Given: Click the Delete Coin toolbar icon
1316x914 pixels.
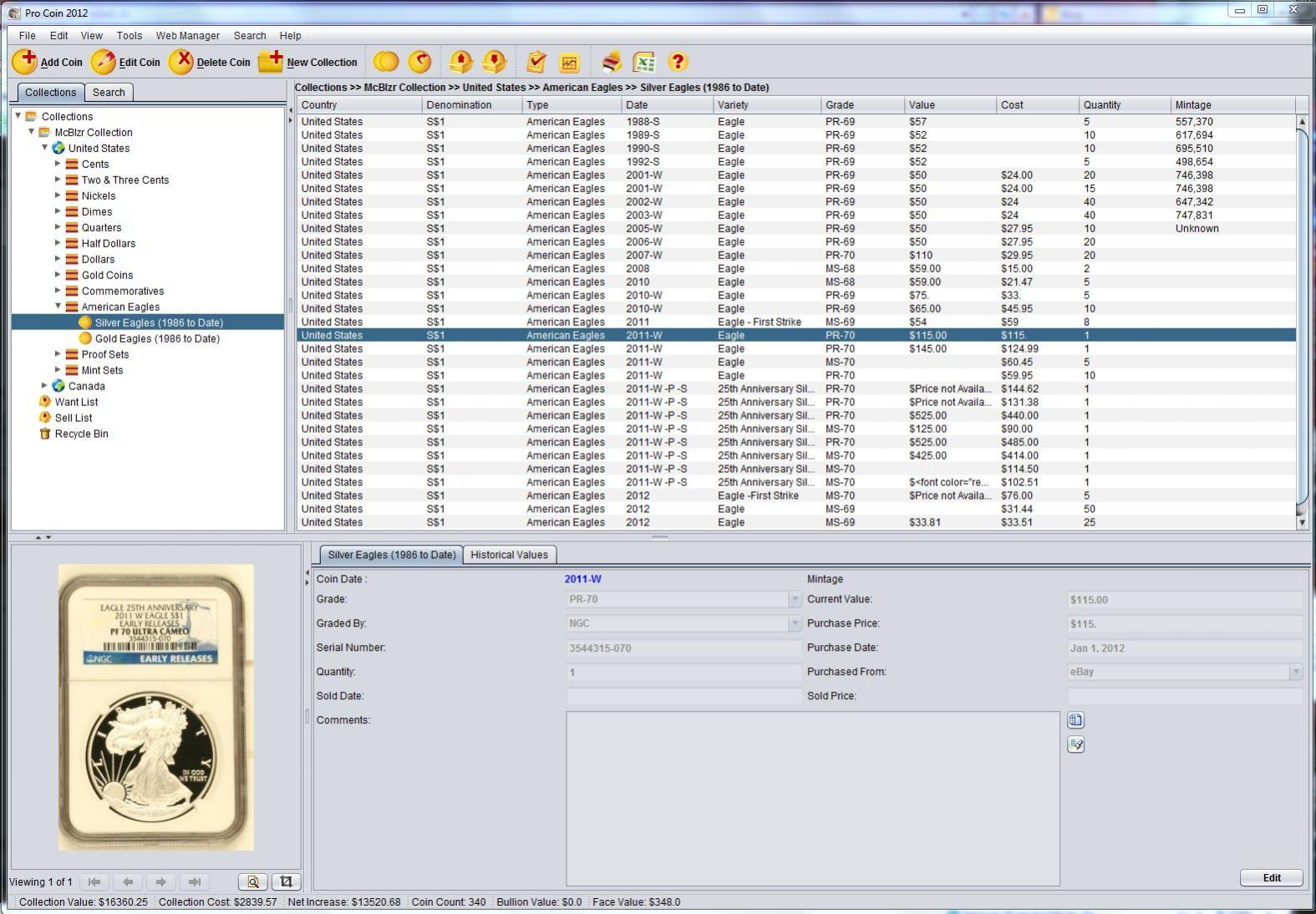Looking at the screenshot, I should pyautogui.click(x=180, y=62).
